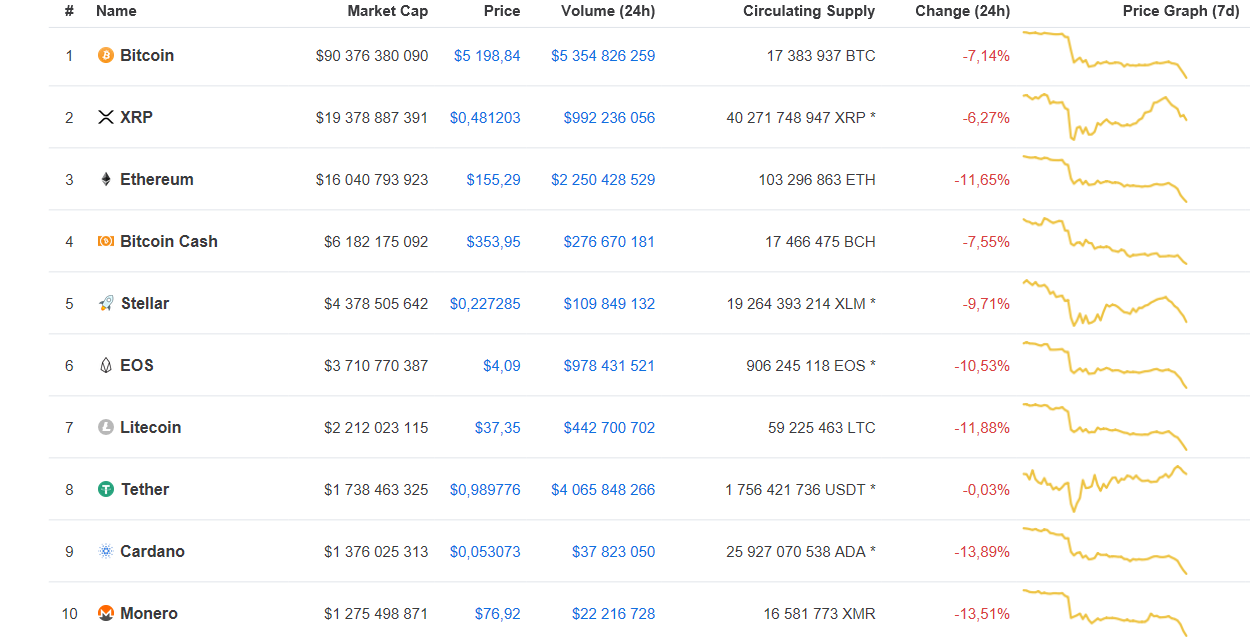1250x642 pixels.
Task: Click Bitcoin price $5 198,84
Action: pyautogui.click(x=487, y=56)
